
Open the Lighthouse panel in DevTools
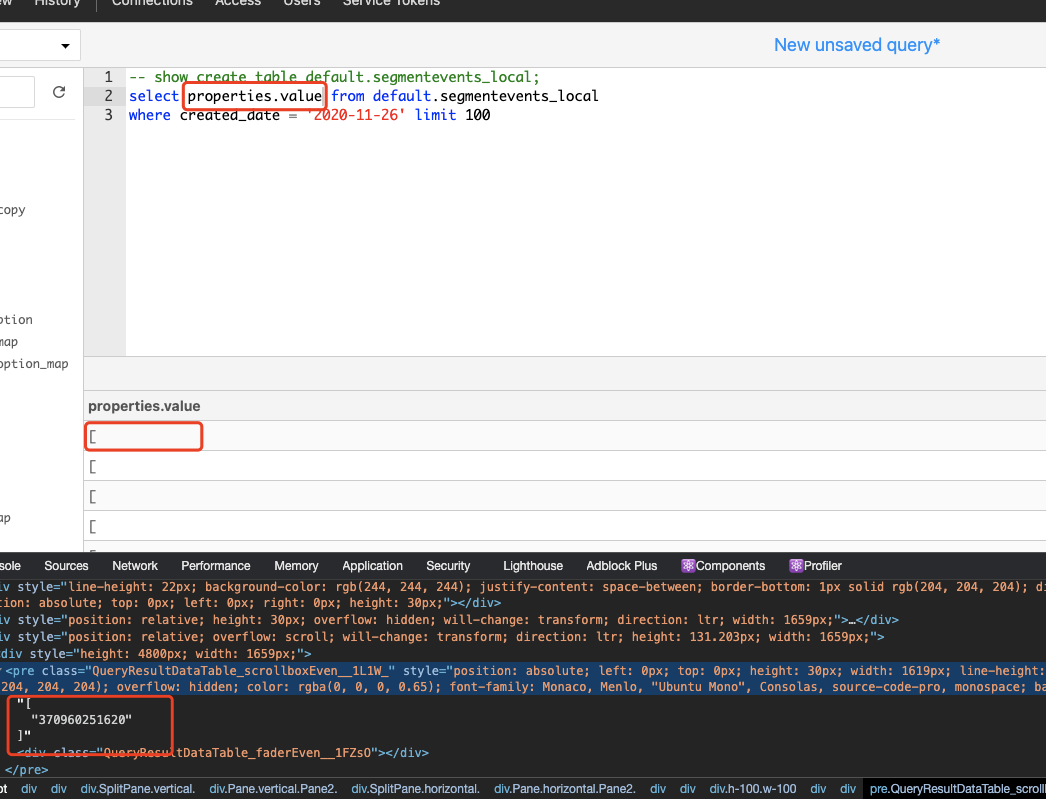tap(532, 565)
